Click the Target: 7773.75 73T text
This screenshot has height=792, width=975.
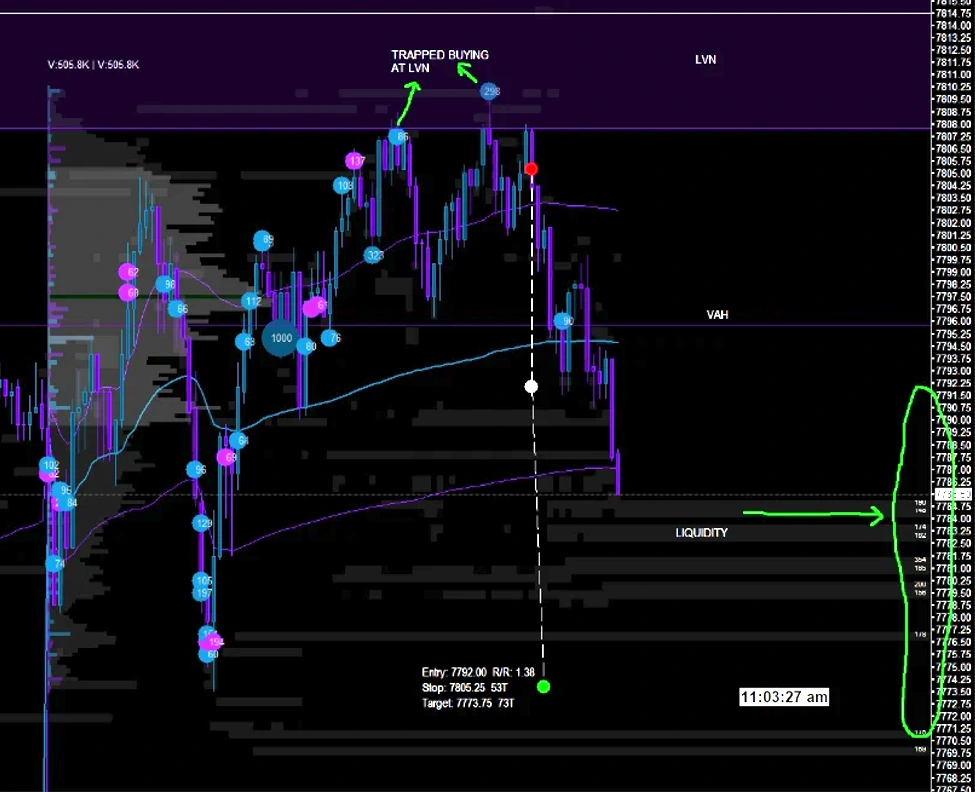coord(468,703)
